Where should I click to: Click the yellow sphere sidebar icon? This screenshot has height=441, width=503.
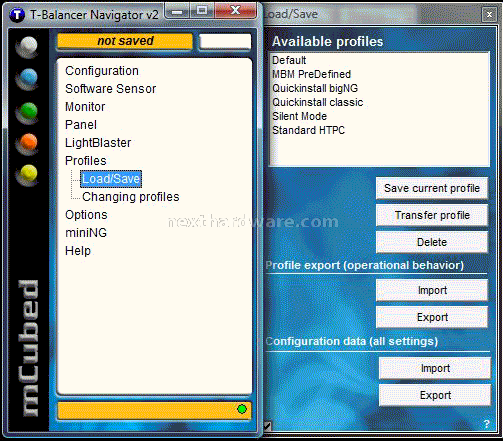pos(28,174)
